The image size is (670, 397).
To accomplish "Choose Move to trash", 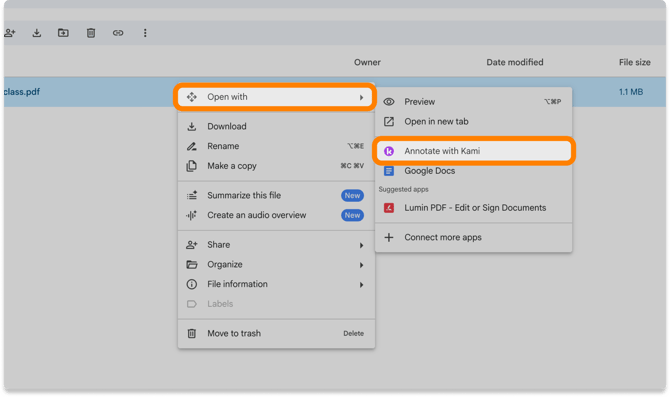I will click(276, 333).
